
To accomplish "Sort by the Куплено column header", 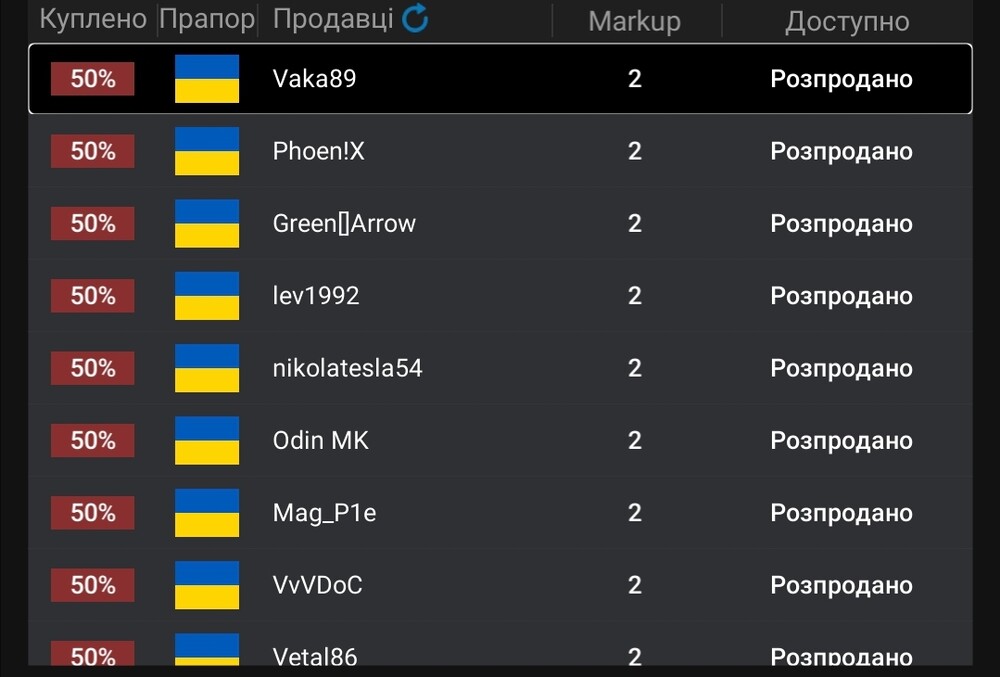I will (x=93, y=18).
